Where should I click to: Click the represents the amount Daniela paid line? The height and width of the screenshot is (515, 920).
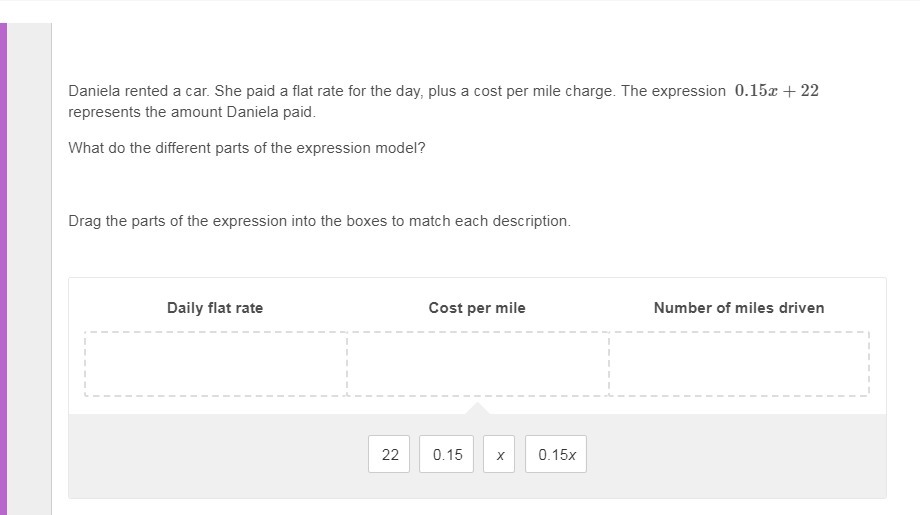[x=192, y=112]
